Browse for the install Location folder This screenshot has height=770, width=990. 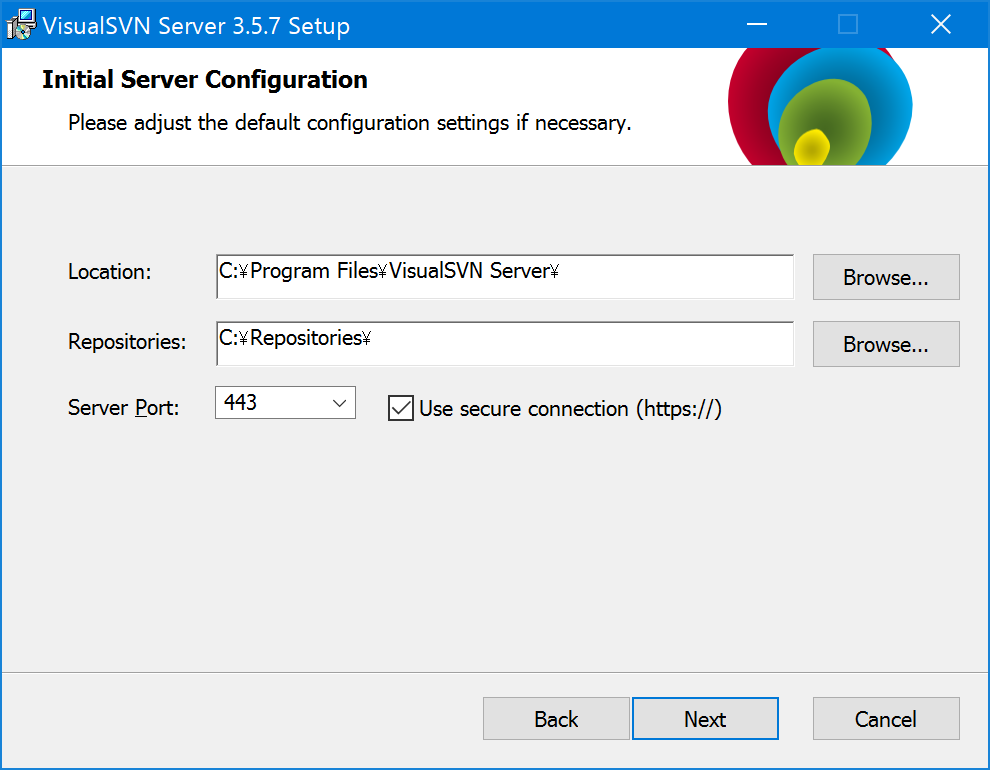tap(885, 277)
